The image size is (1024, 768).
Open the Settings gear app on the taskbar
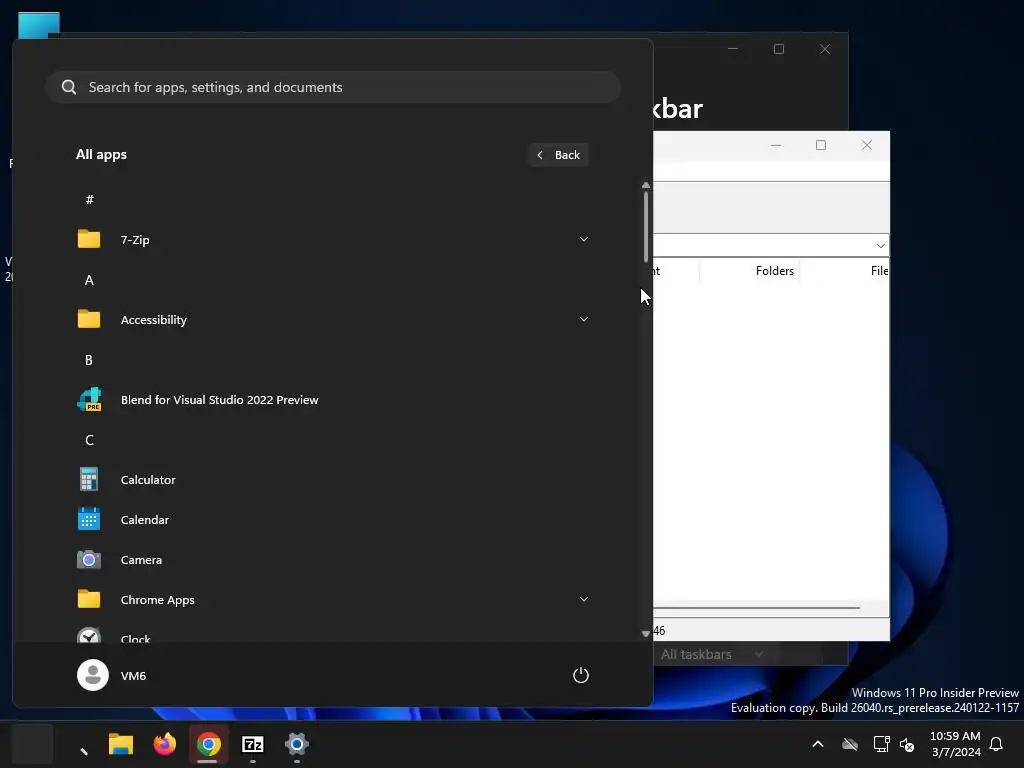click(x=296, y=744)
